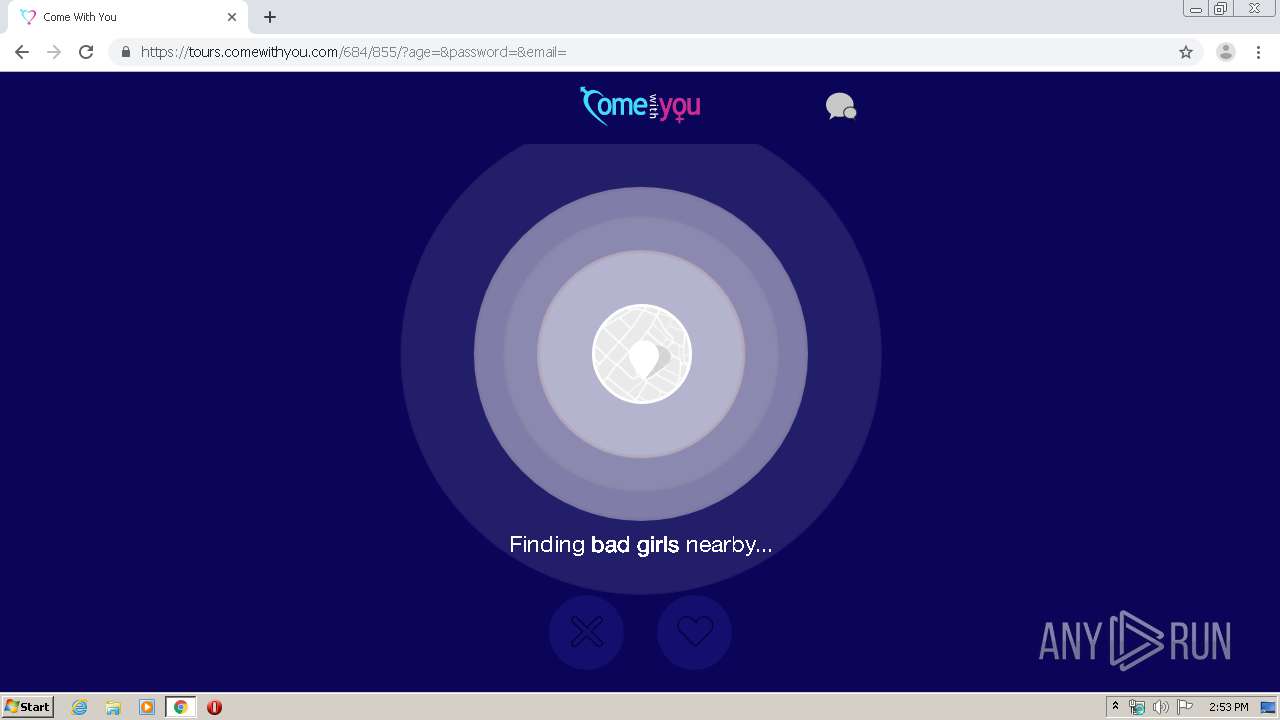Go forward with the browser arrow
The image size is (1280, 720).
tap(54, 52)
